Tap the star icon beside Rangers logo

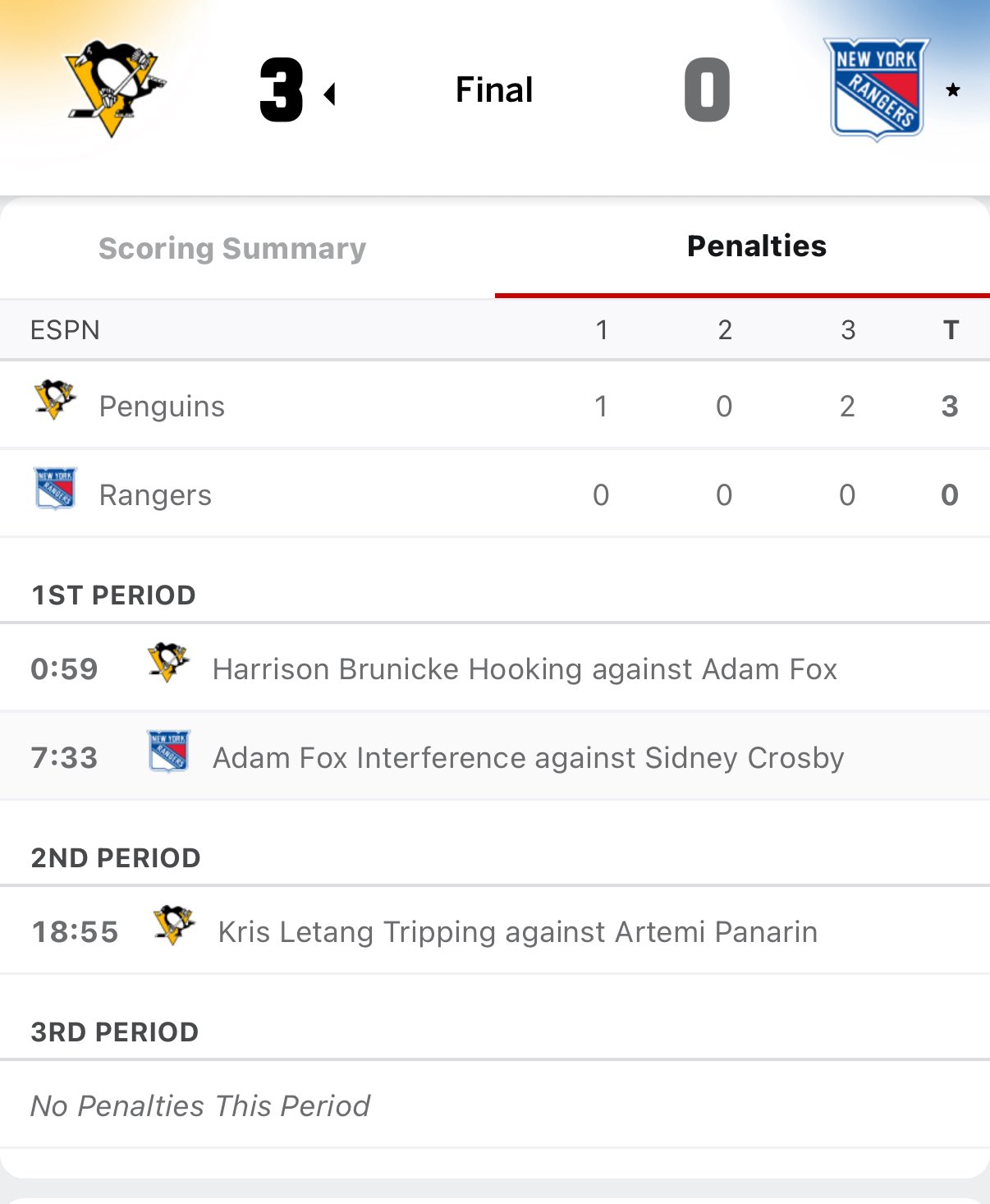[x=952, y=90]
